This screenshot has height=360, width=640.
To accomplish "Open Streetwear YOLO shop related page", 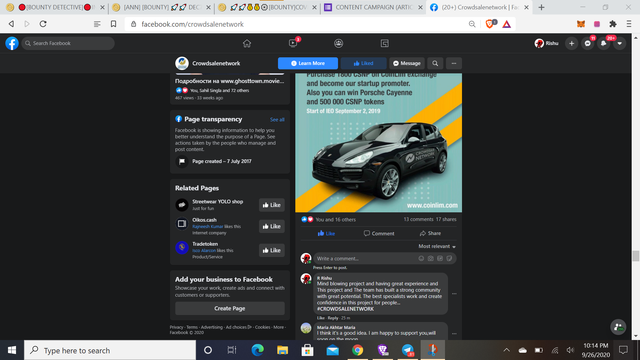I will tap(218, 202).
